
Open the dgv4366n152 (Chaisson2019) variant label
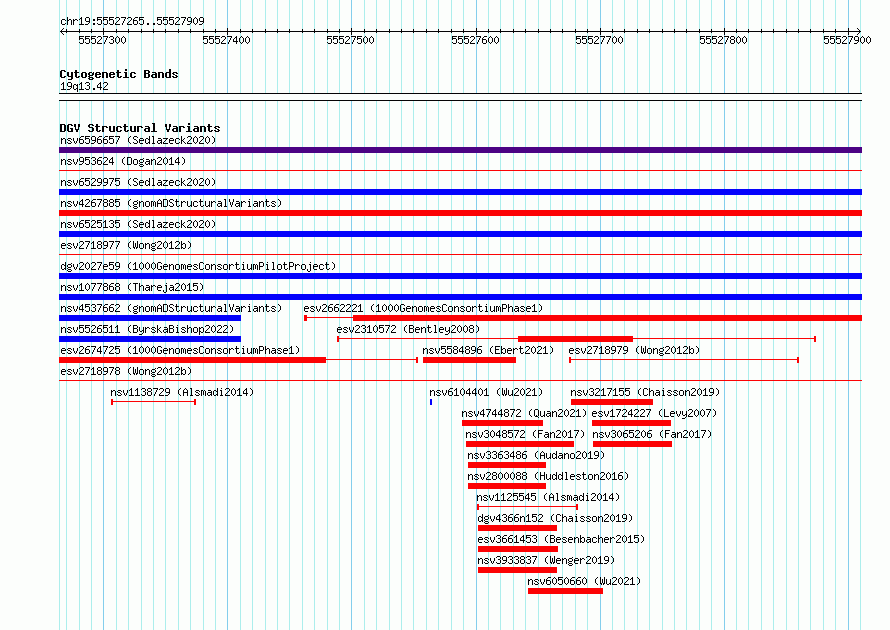(555, 518)
